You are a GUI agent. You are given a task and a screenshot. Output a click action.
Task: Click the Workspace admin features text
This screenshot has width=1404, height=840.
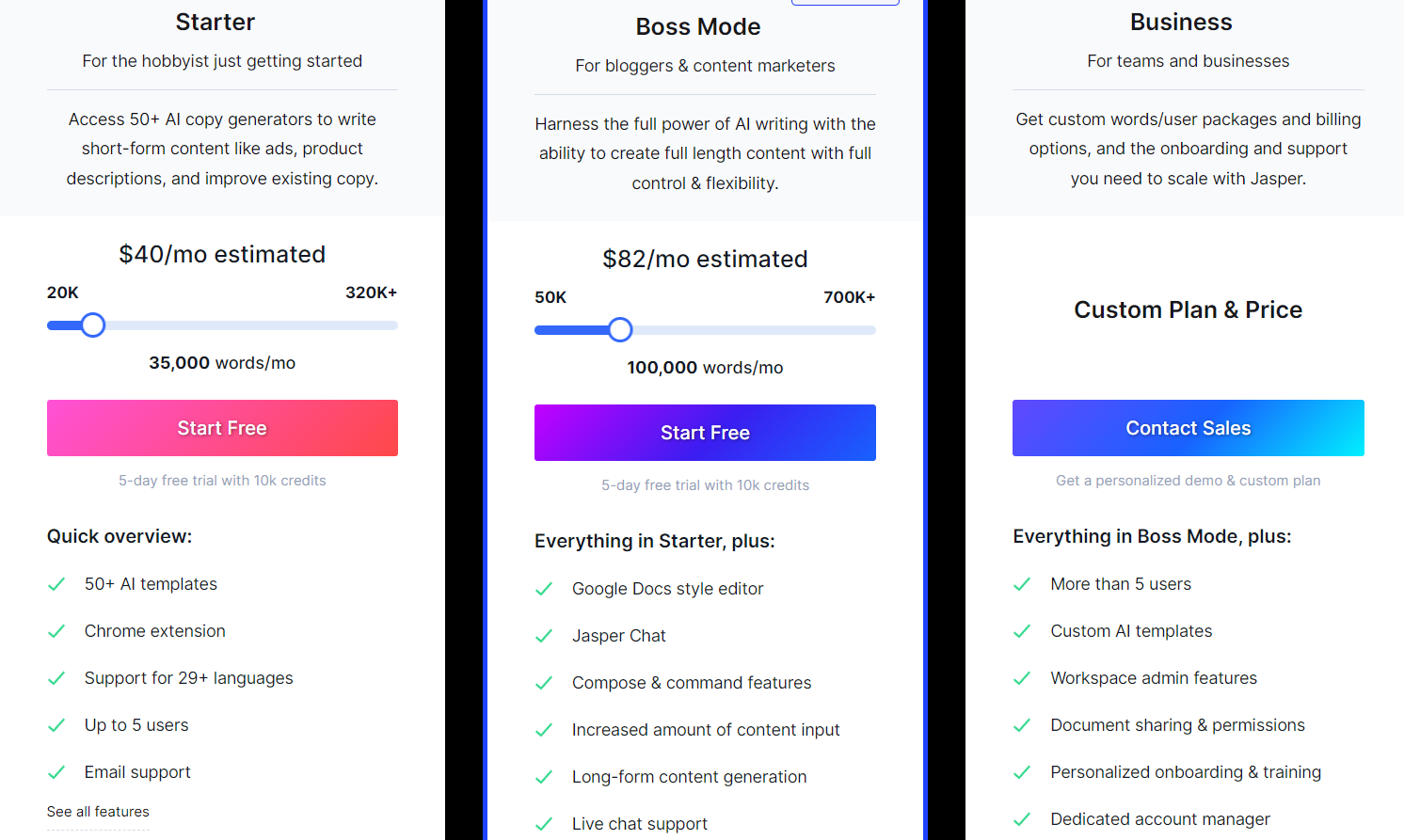pos(1154,678)
